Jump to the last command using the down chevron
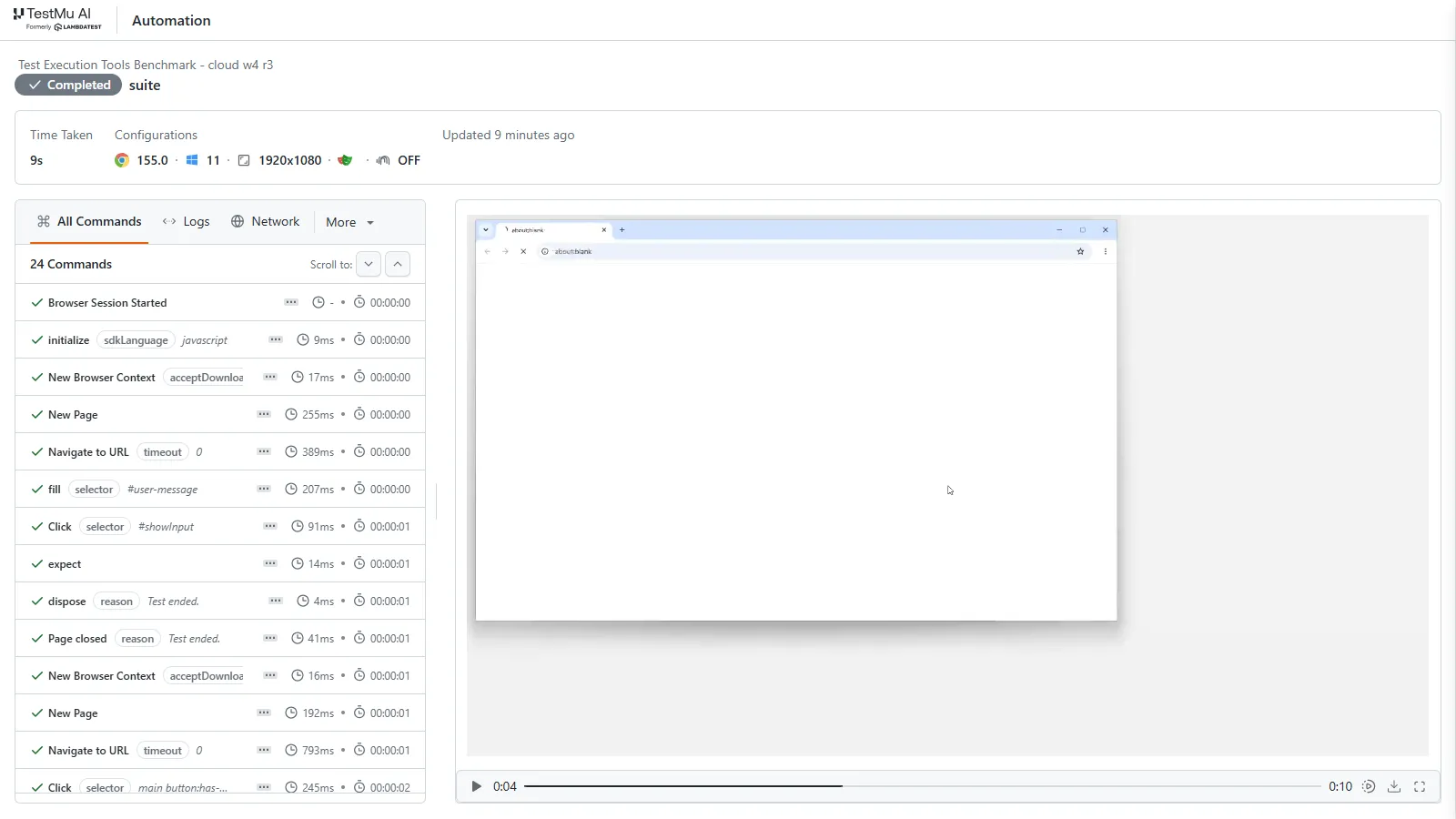The height and width of the screenshot is (819, 1456). coord(369,264)
